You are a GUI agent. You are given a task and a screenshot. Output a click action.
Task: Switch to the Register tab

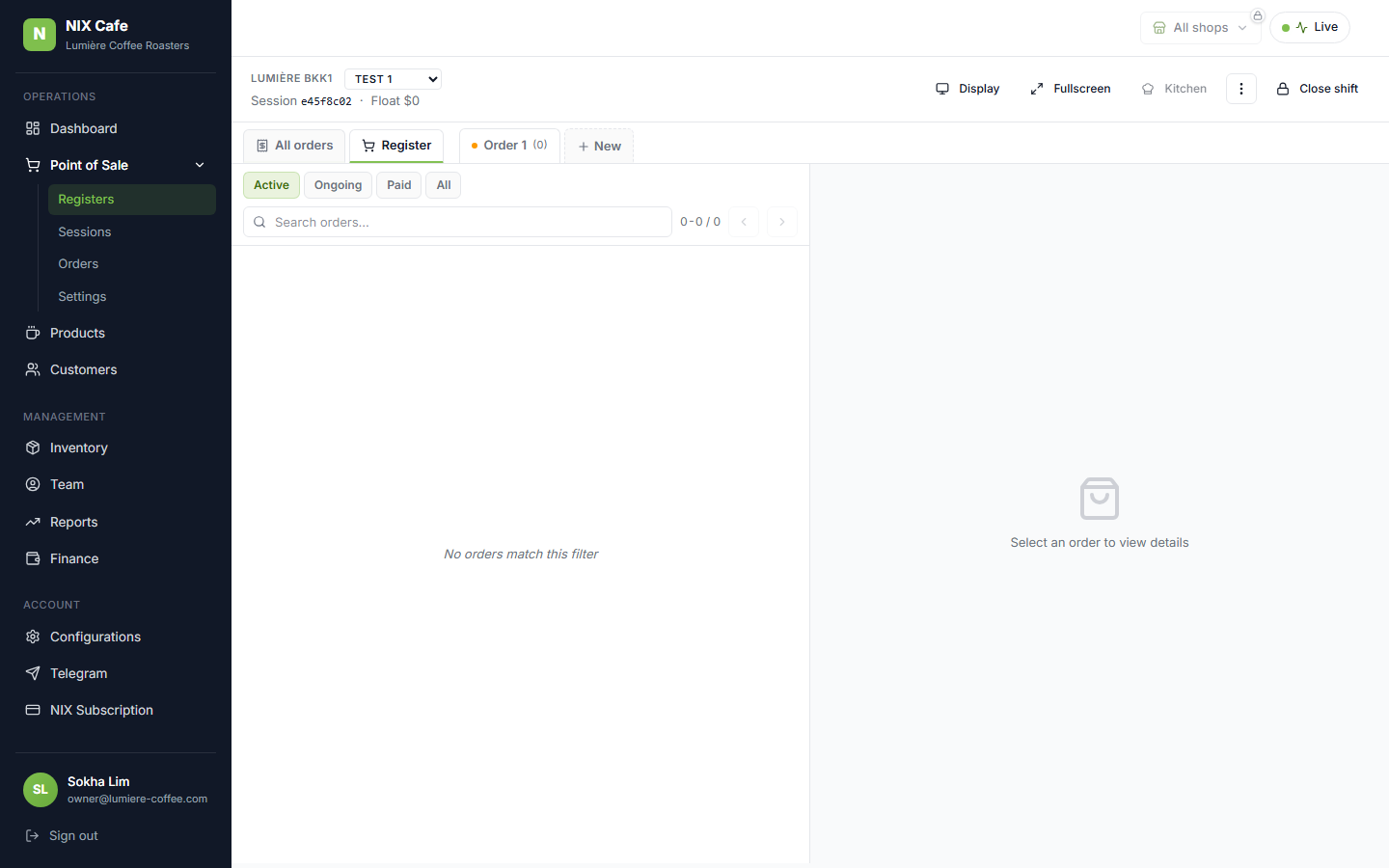coord(396,146)
